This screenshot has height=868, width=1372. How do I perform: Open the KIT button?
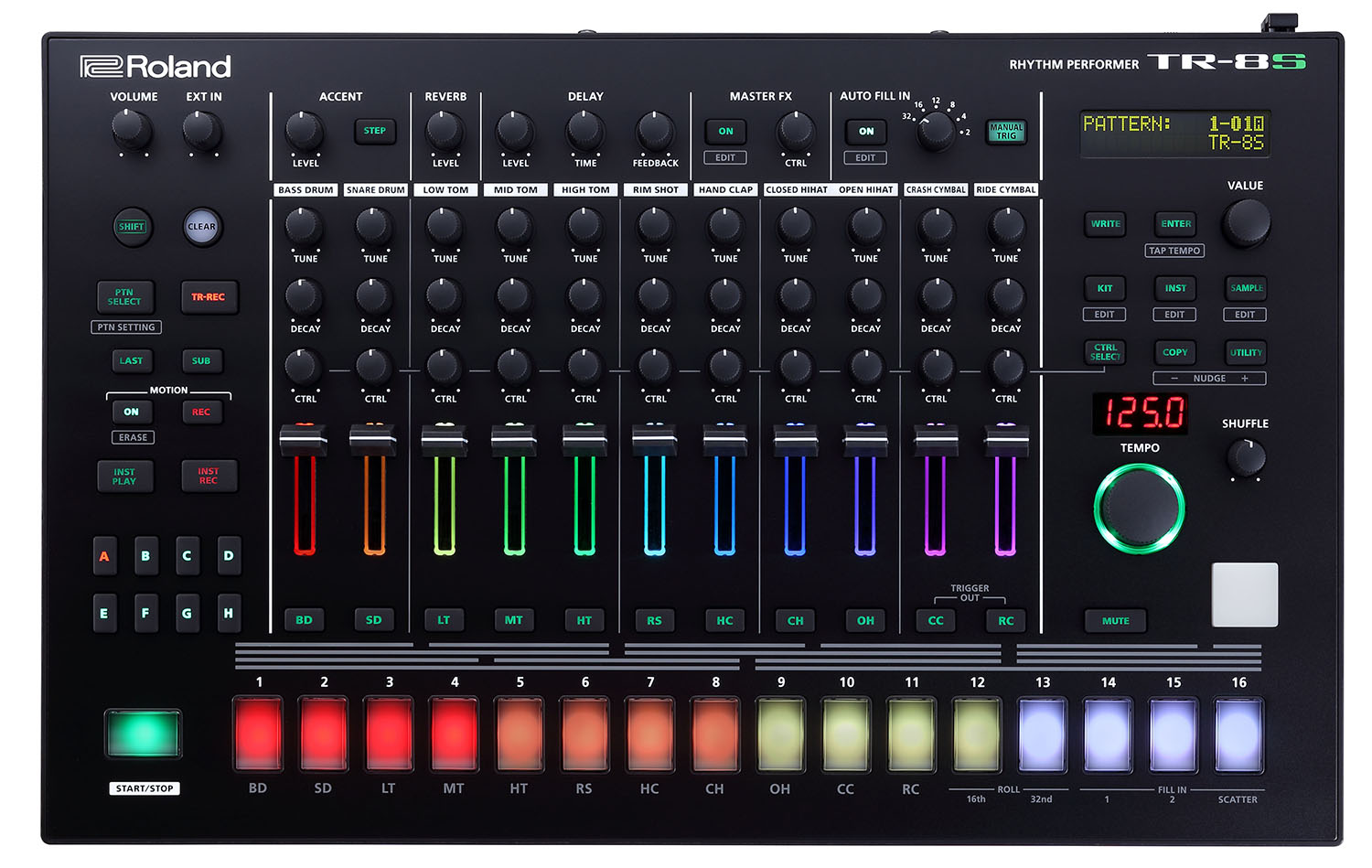click(x=1105, y=288)
